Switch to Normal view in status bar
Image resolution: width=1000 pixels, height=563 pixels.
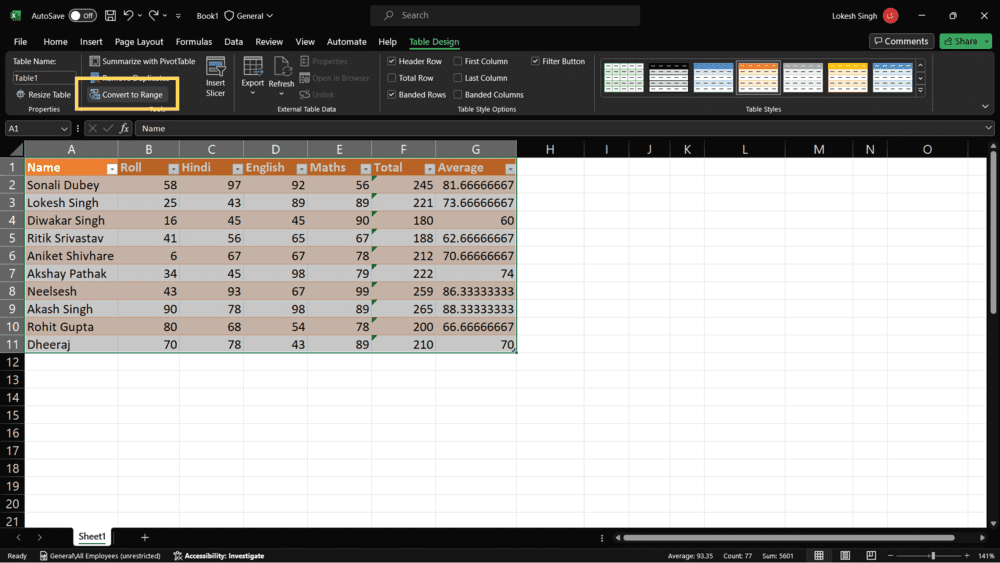pos(819,555)
